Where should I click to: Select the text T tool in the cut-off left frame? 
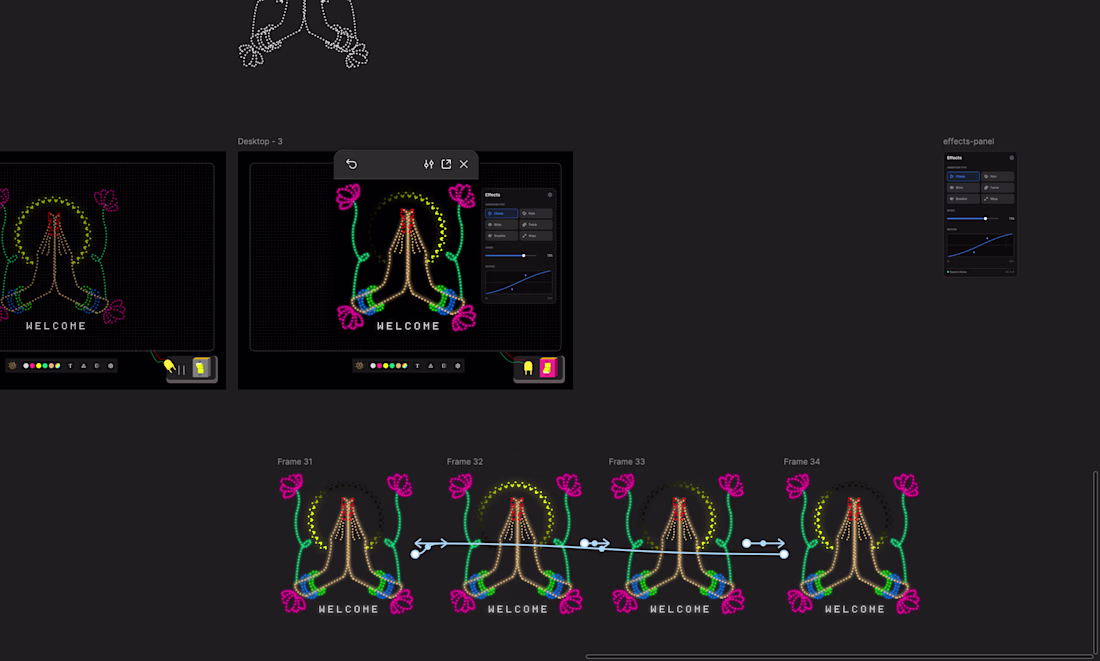[70, 366]
